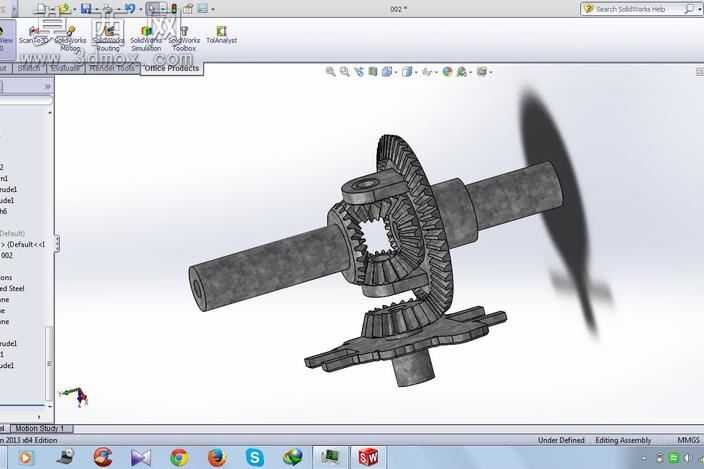Click the Open file icon
This screenshot has width=704, height=469.
(x=64, y=9)
